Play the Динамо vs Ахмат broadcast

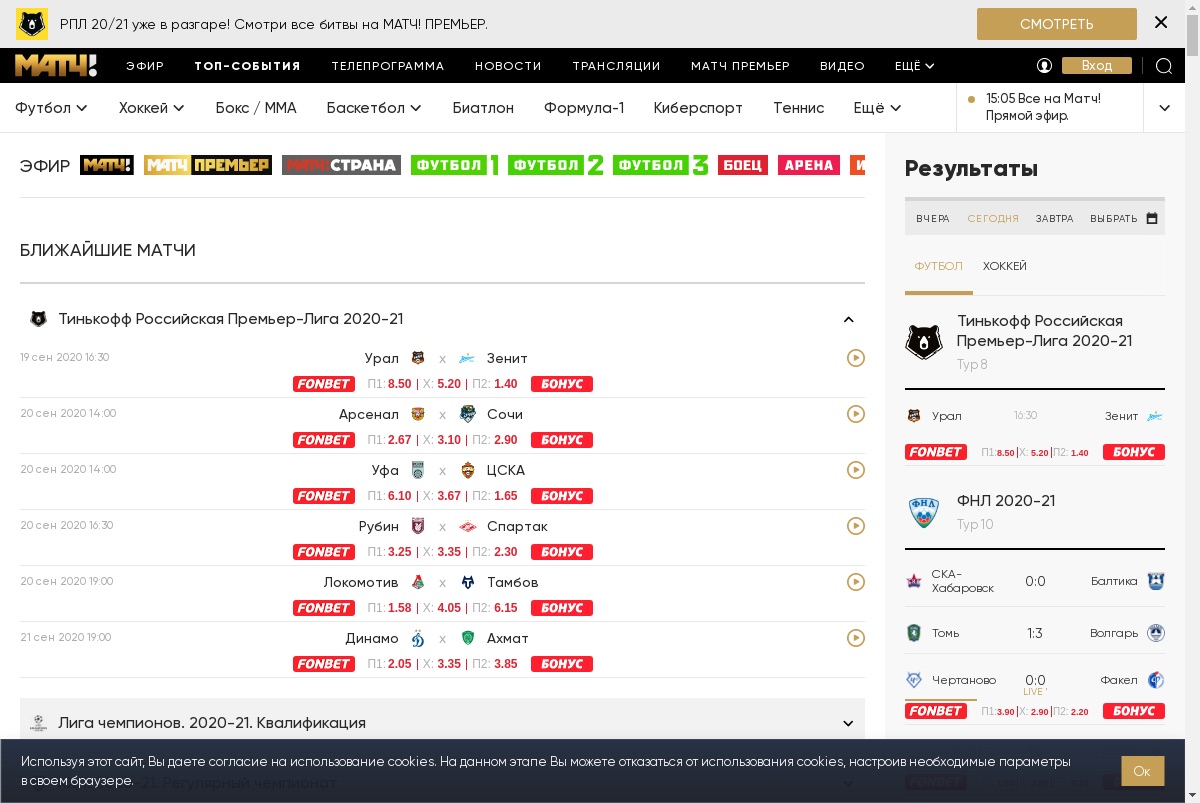(x=856, y=638)
